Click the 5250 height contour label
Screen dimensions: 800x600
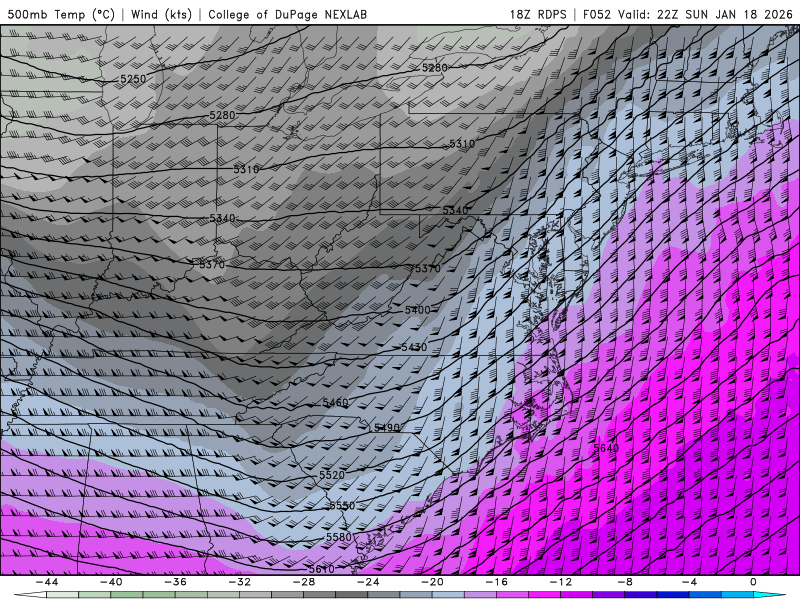click(133, 79)
